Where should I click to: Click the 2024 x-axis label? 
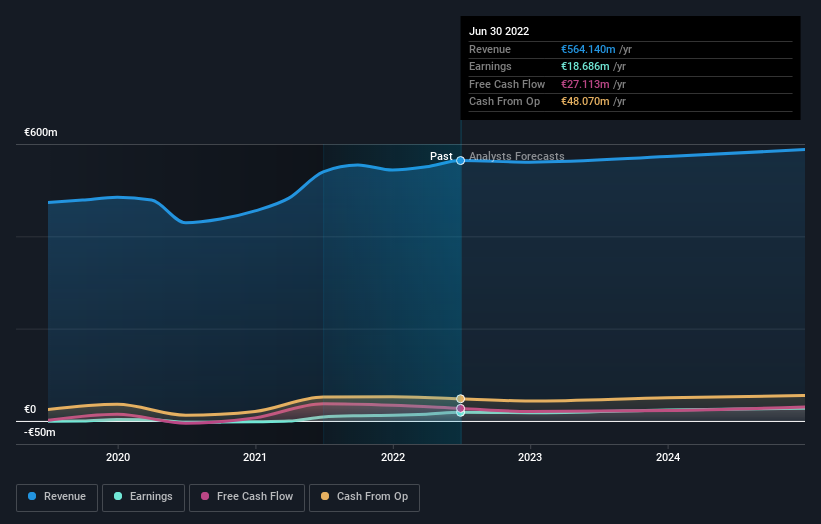pyautogui.click(x=668, y=457)
